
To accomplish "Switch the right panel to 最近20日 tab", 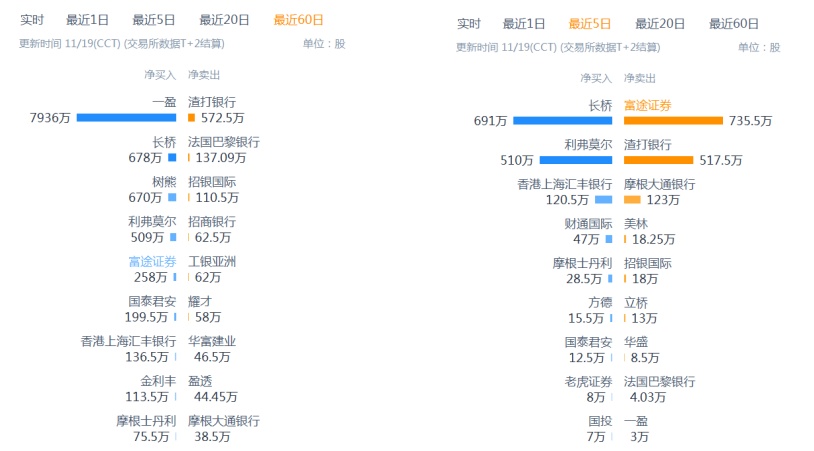I will point(660,24).
